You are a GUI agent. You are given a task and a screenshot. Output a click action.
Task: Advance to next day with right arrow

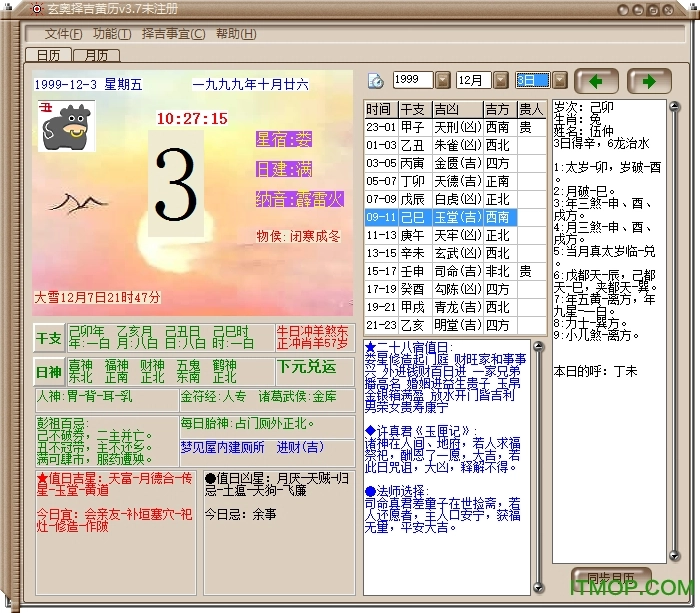coord(649,81)
